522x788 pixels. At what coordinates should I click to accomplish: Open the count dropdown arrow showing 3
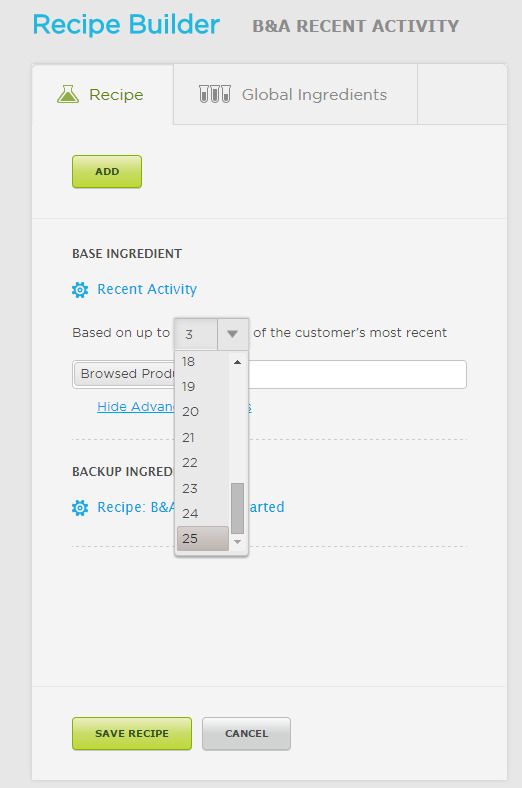click(x=232, y=334)
